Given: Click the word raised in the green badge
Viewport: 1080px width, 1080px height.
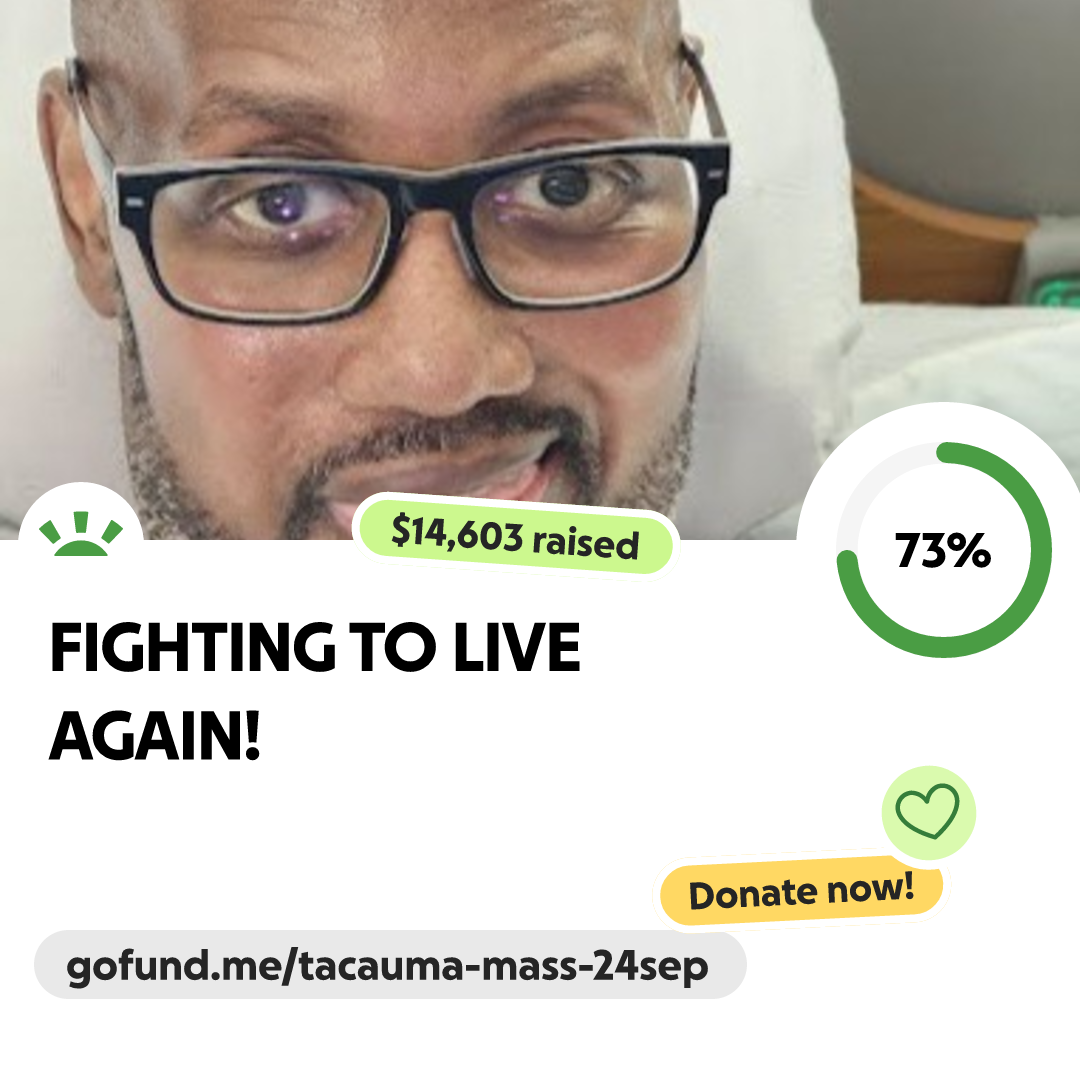Looking at the screenshot, I should click(x=585, y=543).
